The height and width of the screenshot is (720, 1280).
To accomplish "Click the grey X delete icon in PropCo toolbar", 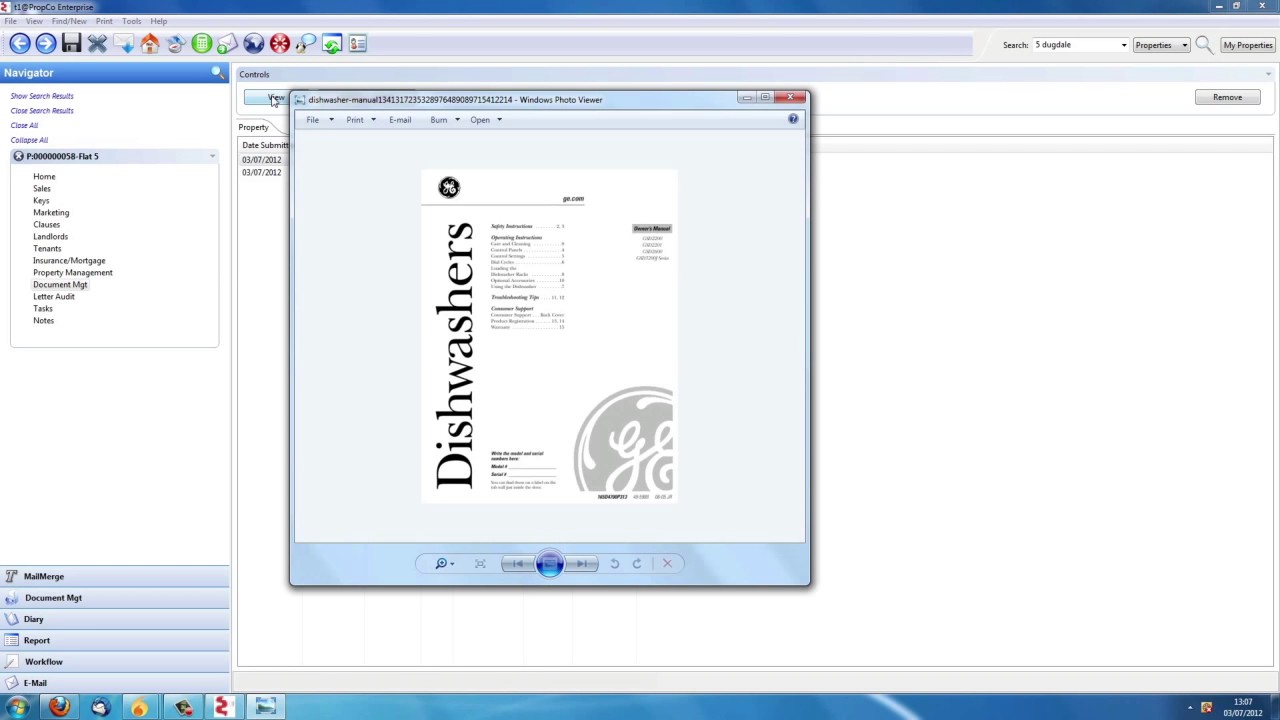I will pyautogui.click(x=97, y=44).
